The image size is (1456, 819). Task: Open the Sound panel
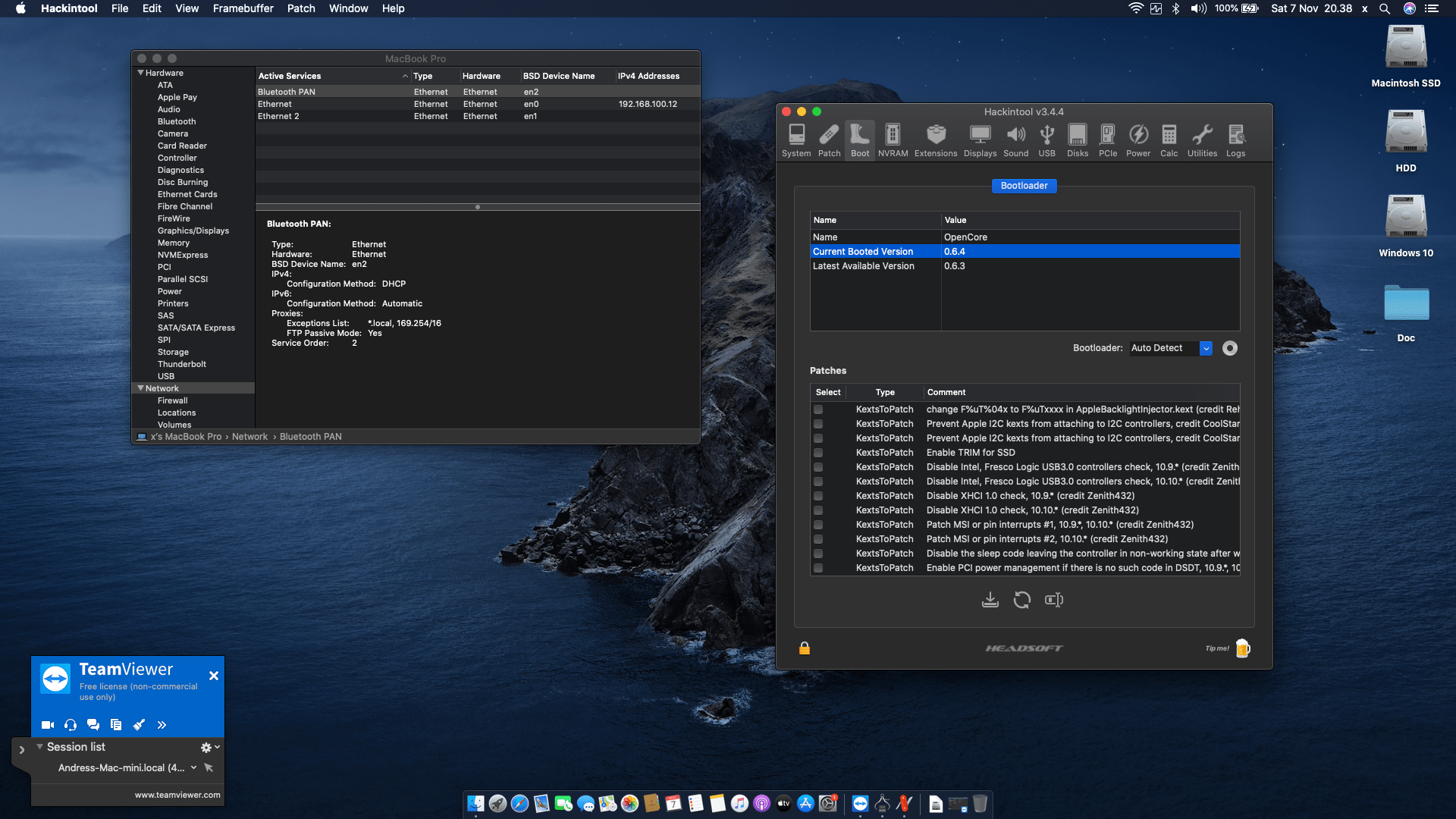point(1016,140)
